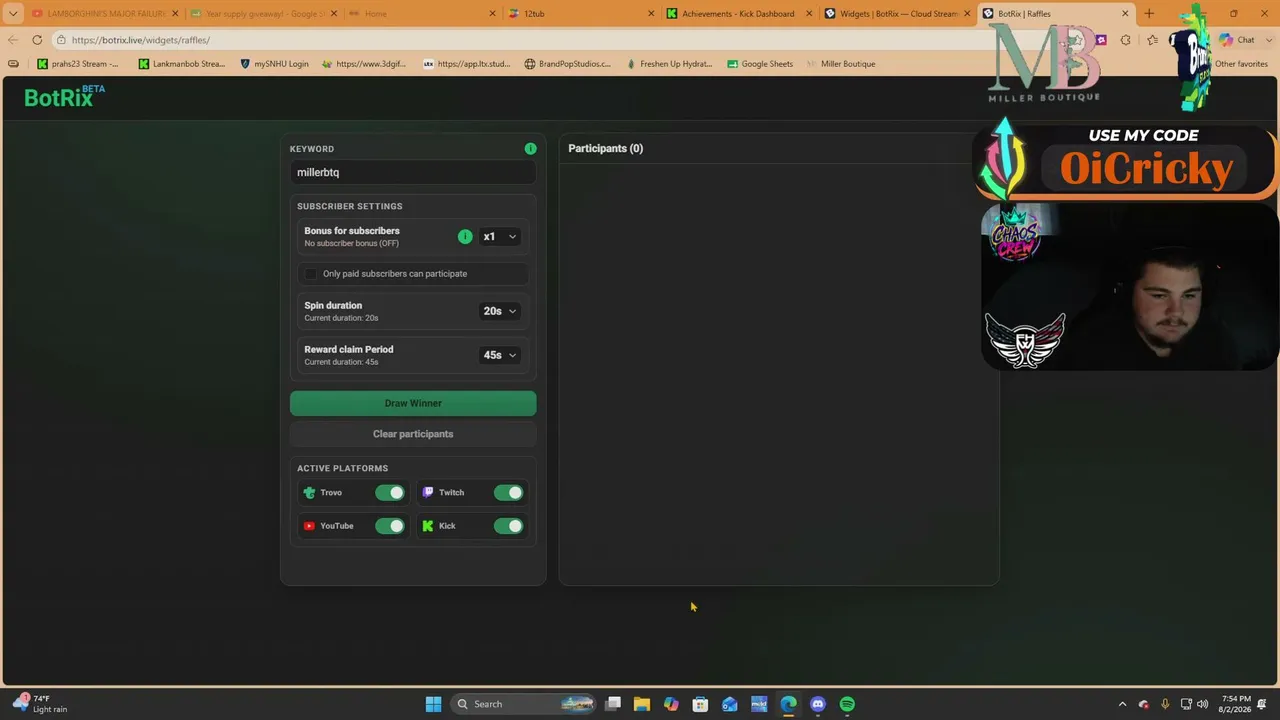Image resolution: width=1280 pixels, height=720 pixels.
Task: Open the Google Sheets bookmark
Action: point(760,64)
